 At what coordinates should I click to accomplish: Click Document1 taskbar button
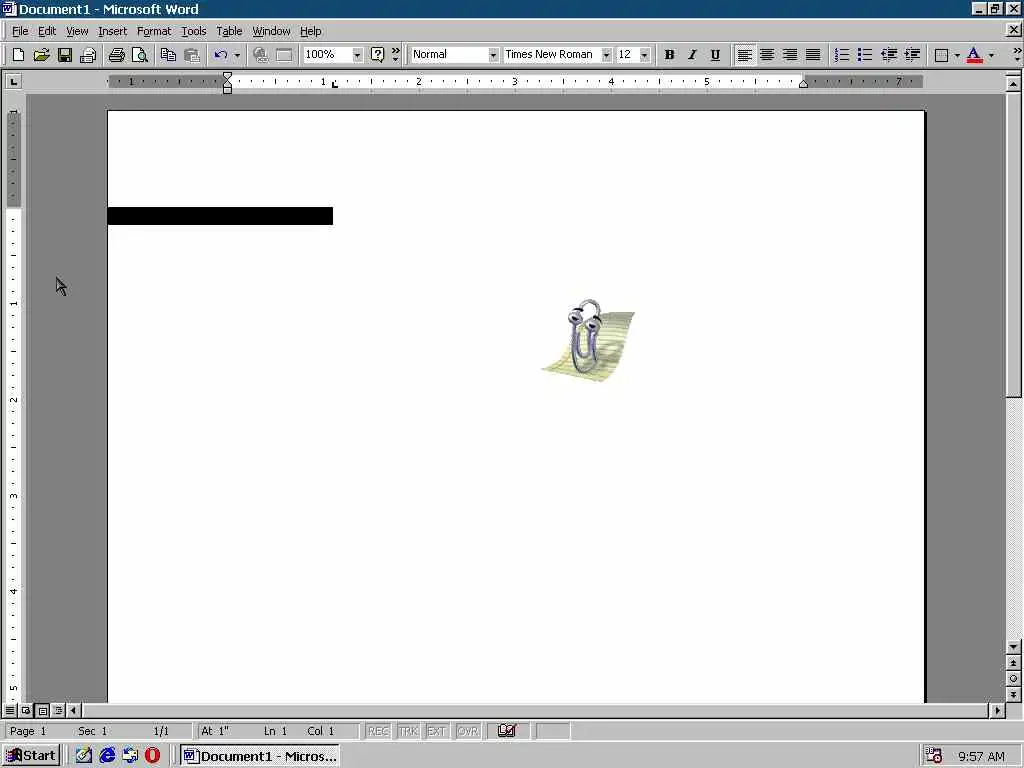[x=260, y=756]
